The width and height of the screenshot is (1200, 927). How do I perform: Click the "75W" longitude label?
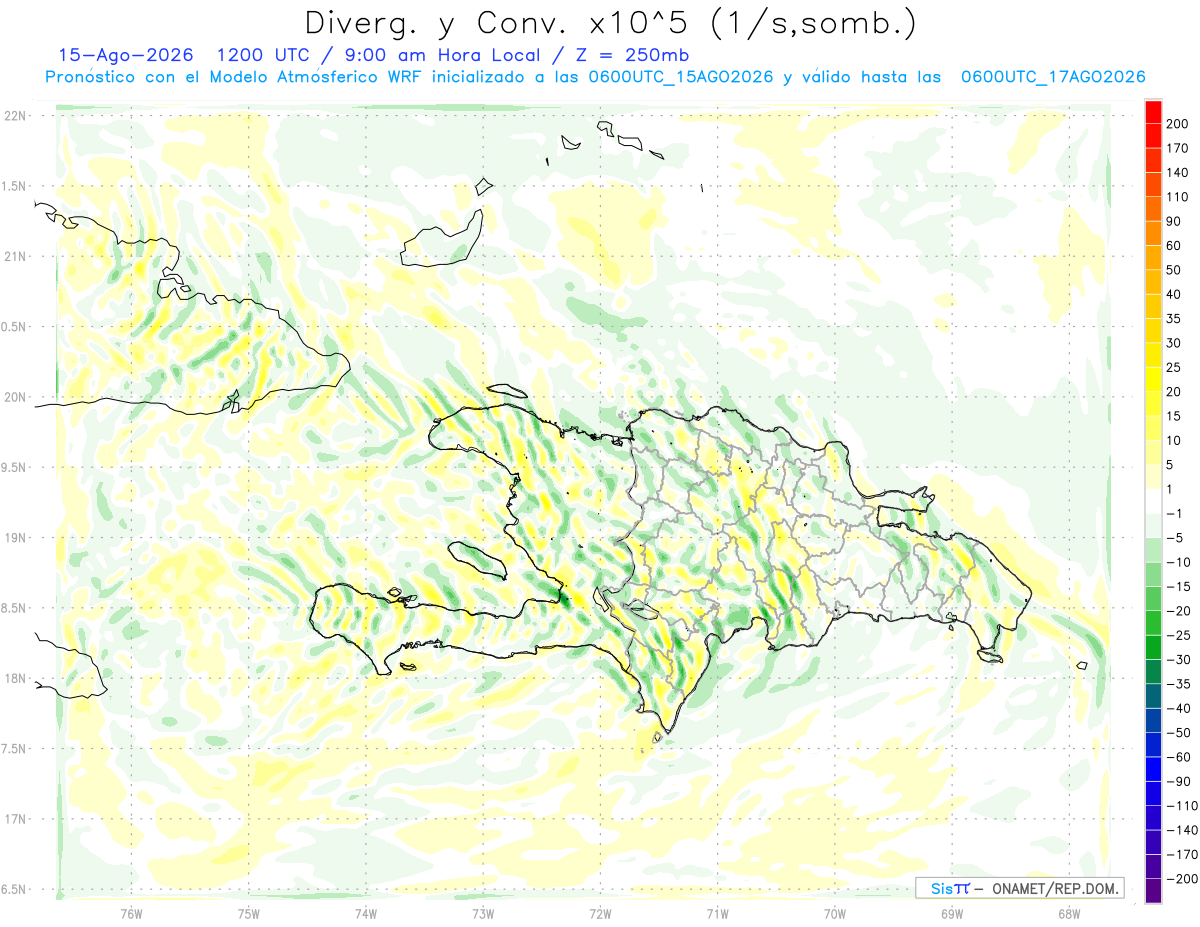pyautogui.click(x=249, y=914)
